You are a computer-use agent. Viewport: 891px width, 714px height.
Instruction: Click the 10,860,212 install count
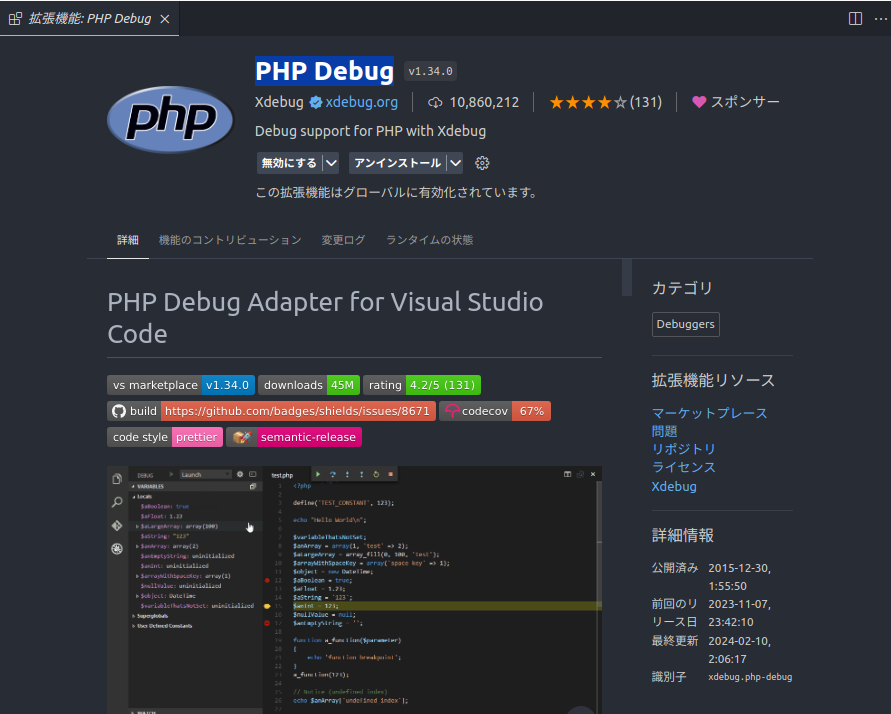click(x=484, y=102)
